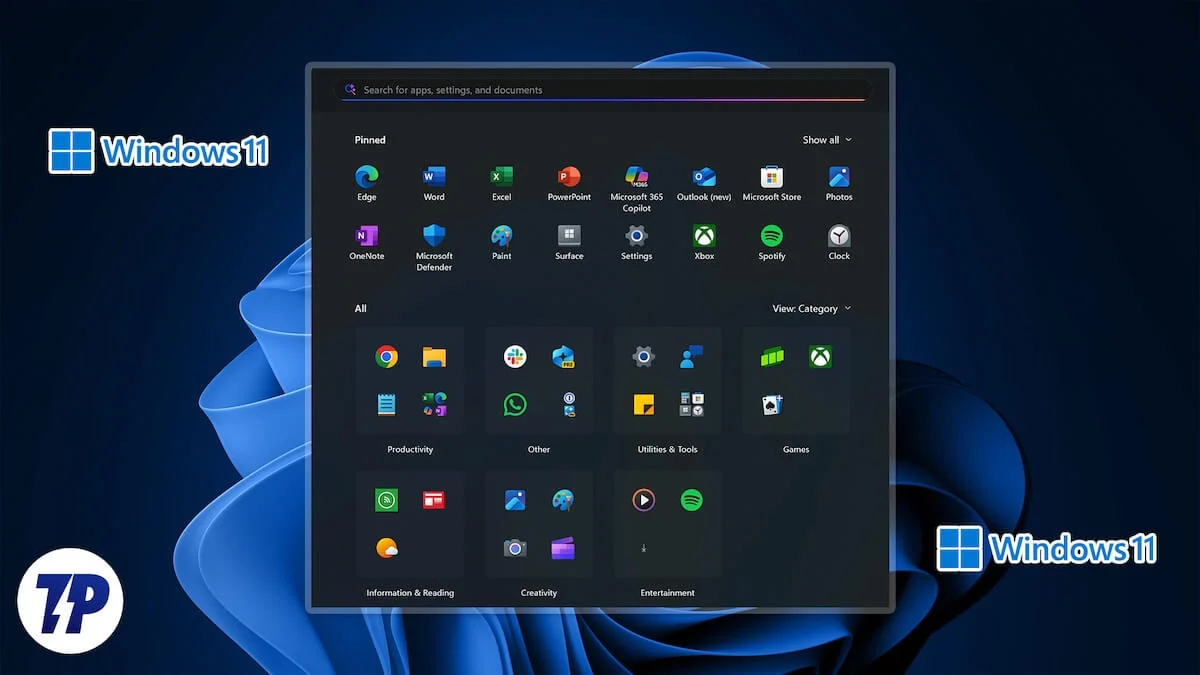Image resolution: width=1200 pixels, height=675 pixels.
Task: Open the Photos app
Action: (838, 177)
